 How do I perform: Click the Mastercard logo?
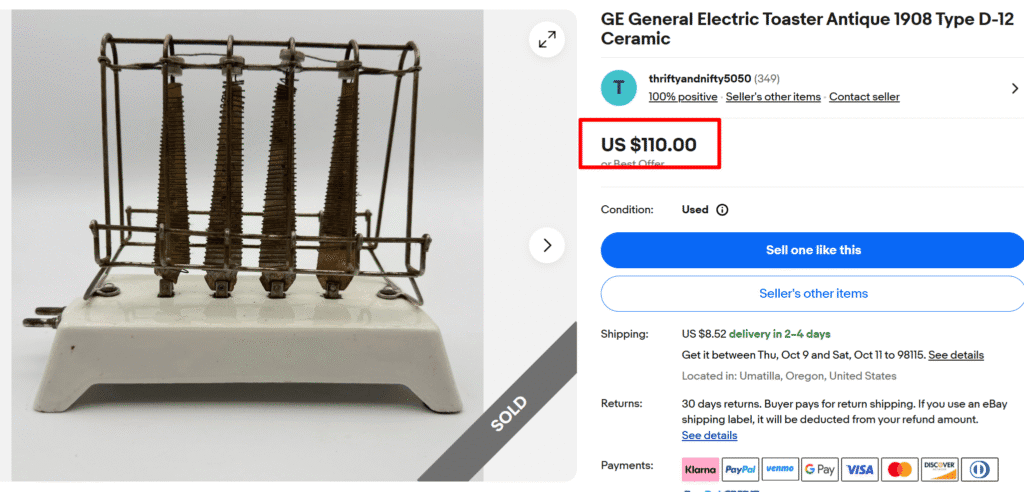click(900, 469)
